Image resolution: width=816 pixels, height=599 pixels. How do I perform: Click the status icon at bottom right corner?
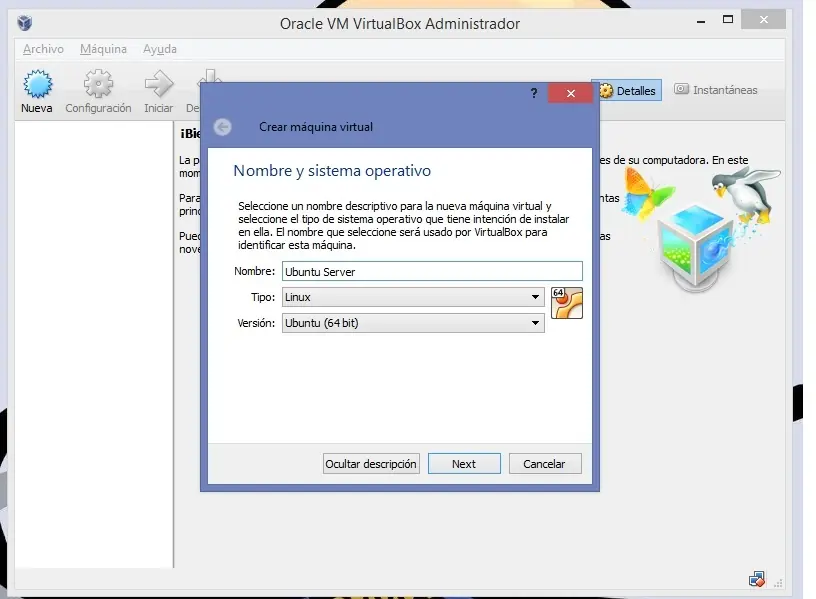pos(757,578)
